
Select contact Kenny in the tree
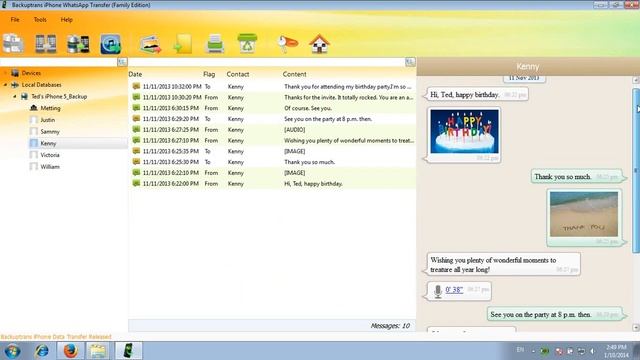[x=48, y=144]
